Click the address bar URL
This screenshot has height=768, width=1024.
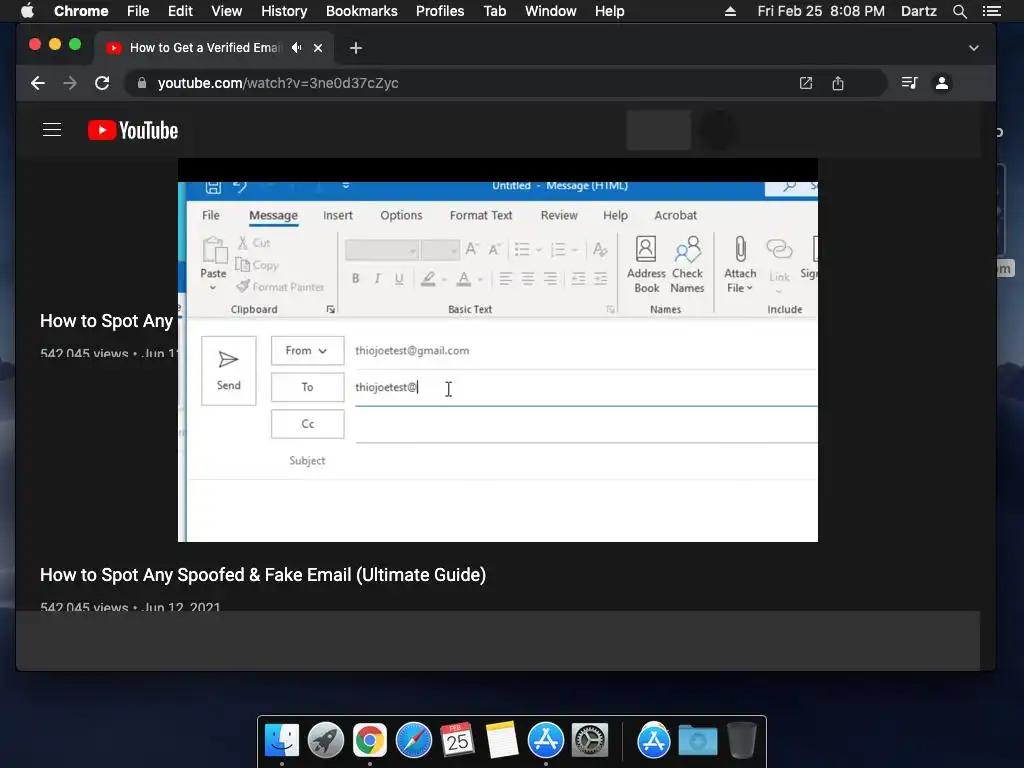click(x=278, y=83)
